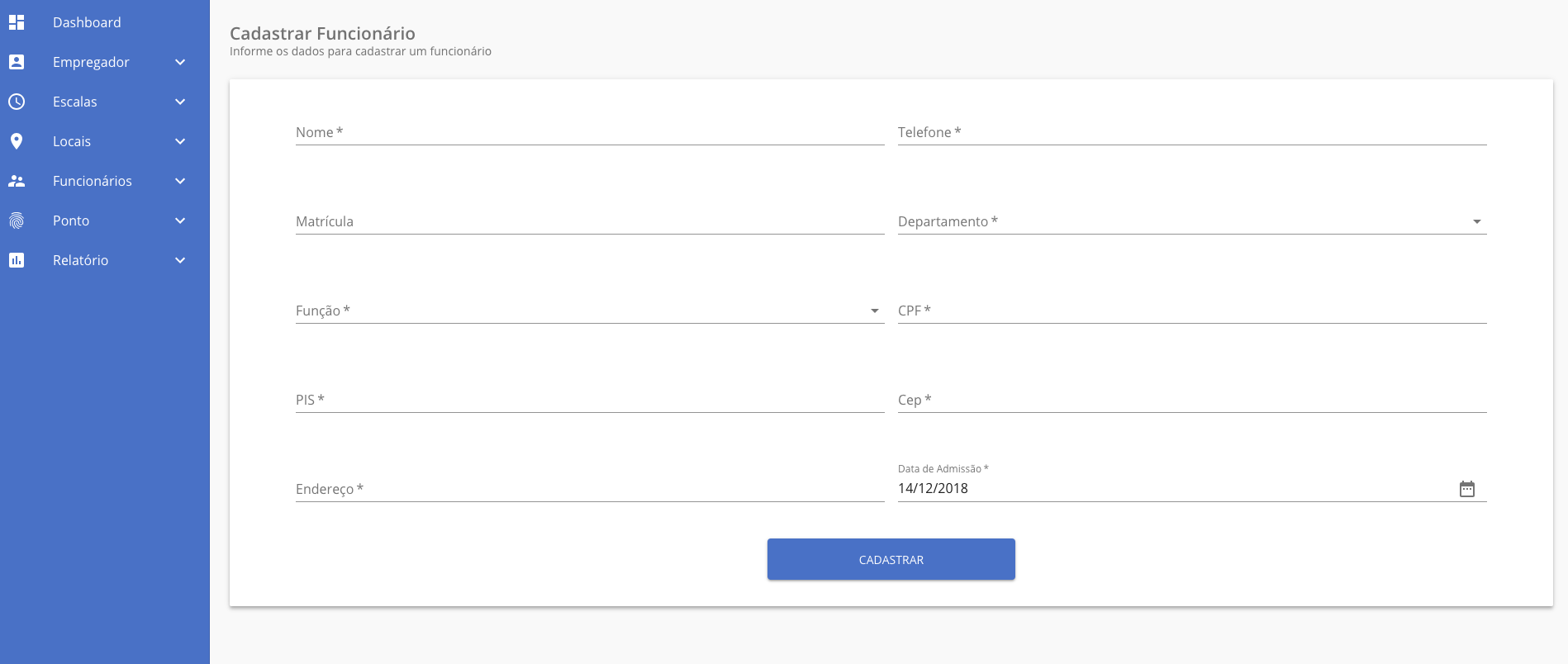
Task: Expand the Empregador submenu chevron
Action: click(180, 62)
